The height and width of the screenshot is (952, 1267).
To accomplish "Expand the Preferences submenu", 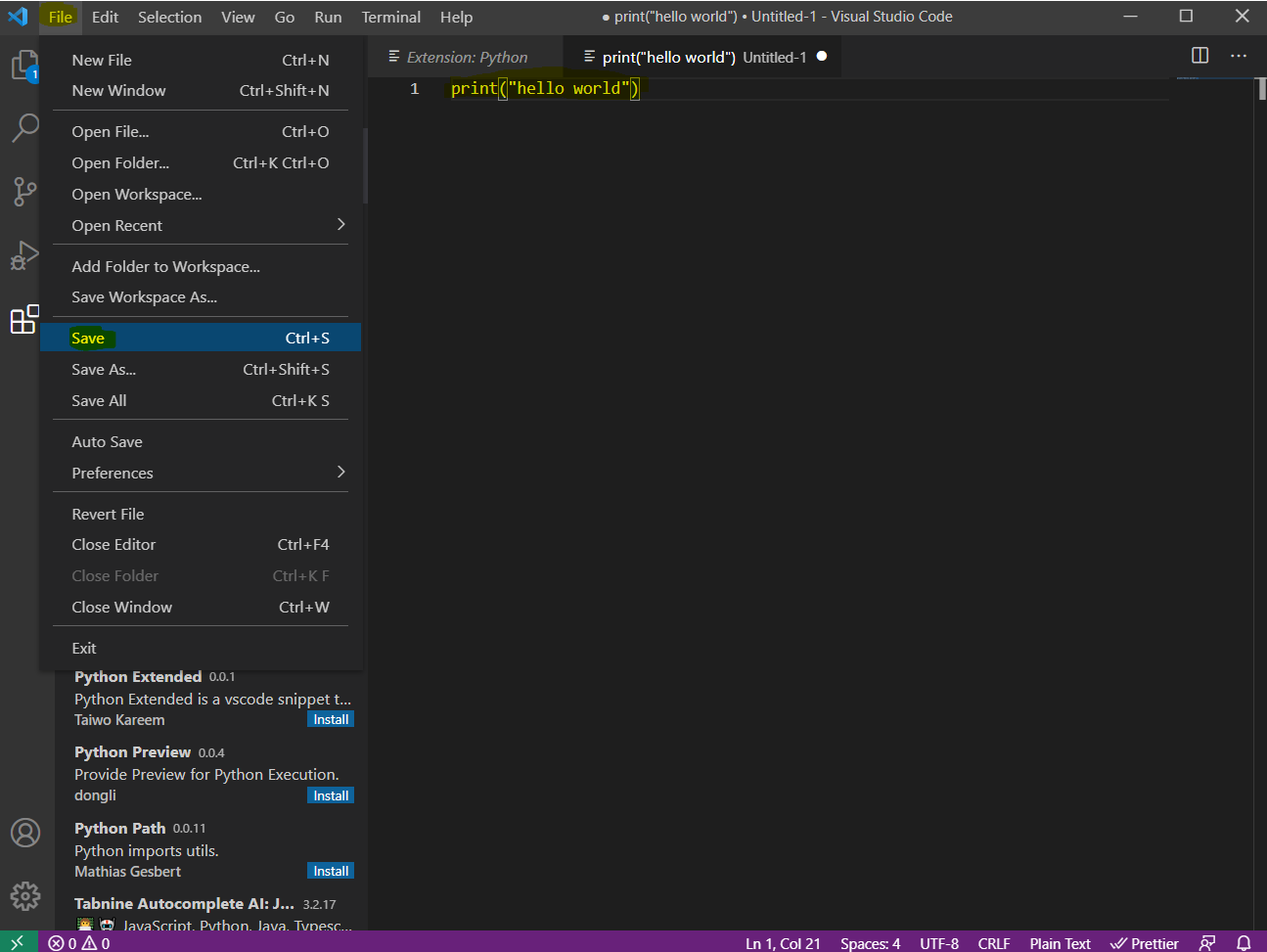I will pos(201,473).
